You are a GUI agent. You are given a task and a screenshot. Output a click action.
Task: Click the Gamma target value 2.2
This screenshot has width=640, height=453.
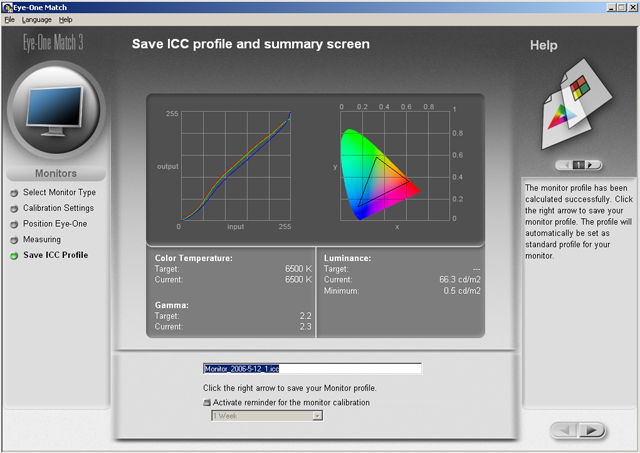pyautogui.click(x=305, y=316)
